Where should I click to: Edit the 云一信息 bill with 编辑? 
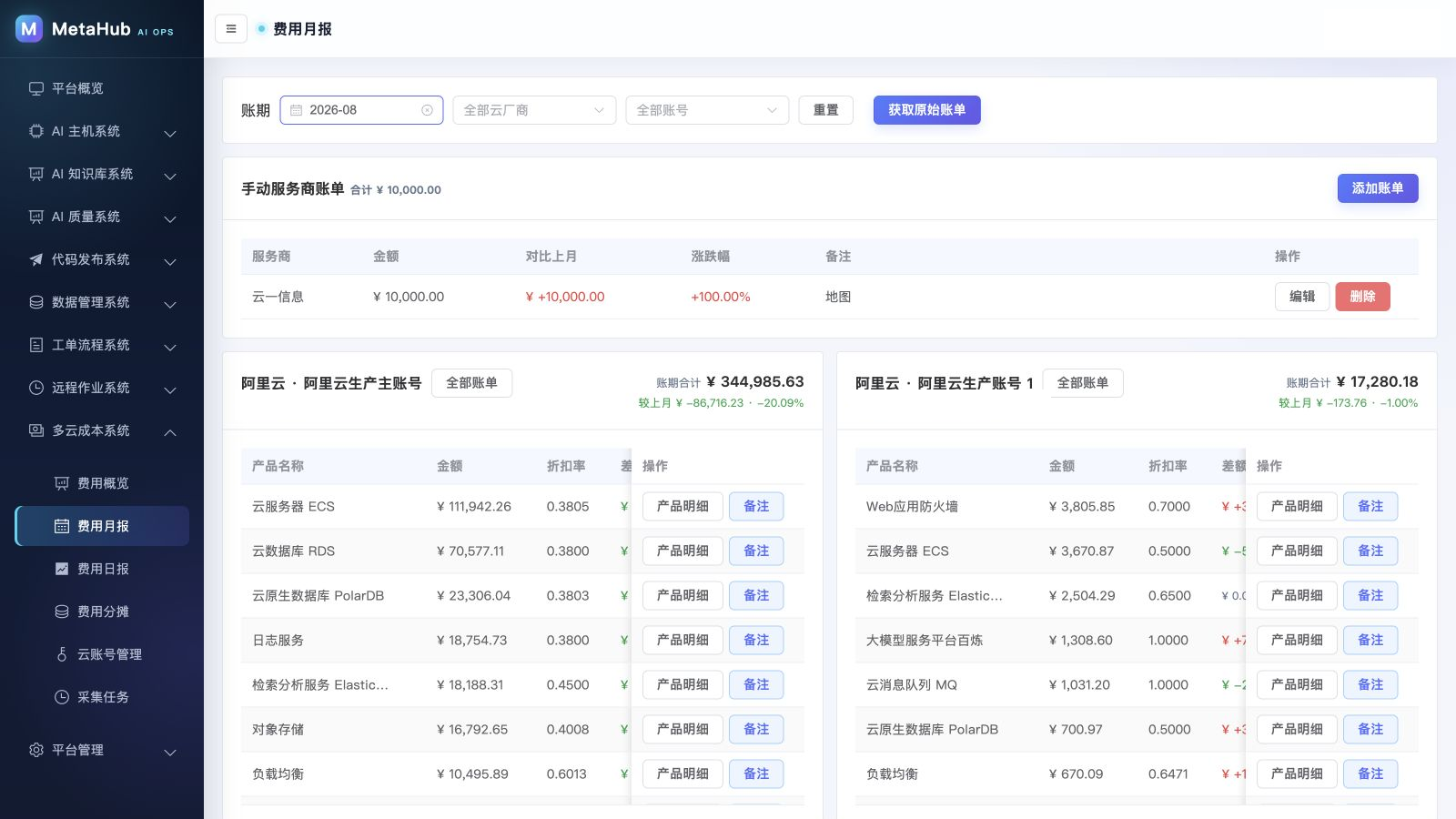coord(1301,297)
